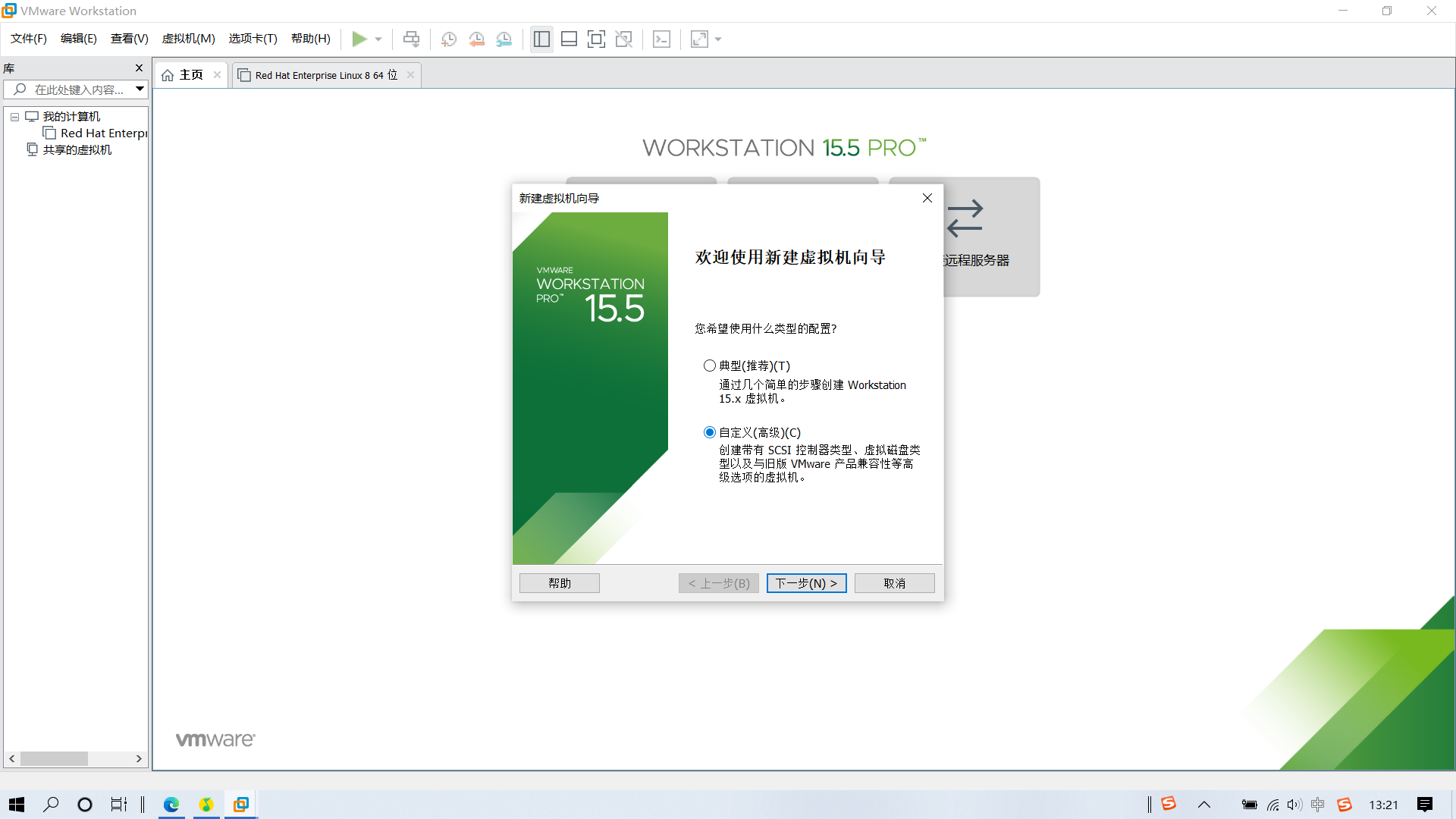This screenshot has height=819, width=1456.
Task: Open the free stretch dropdown arrow
Action: click(718, 39)
